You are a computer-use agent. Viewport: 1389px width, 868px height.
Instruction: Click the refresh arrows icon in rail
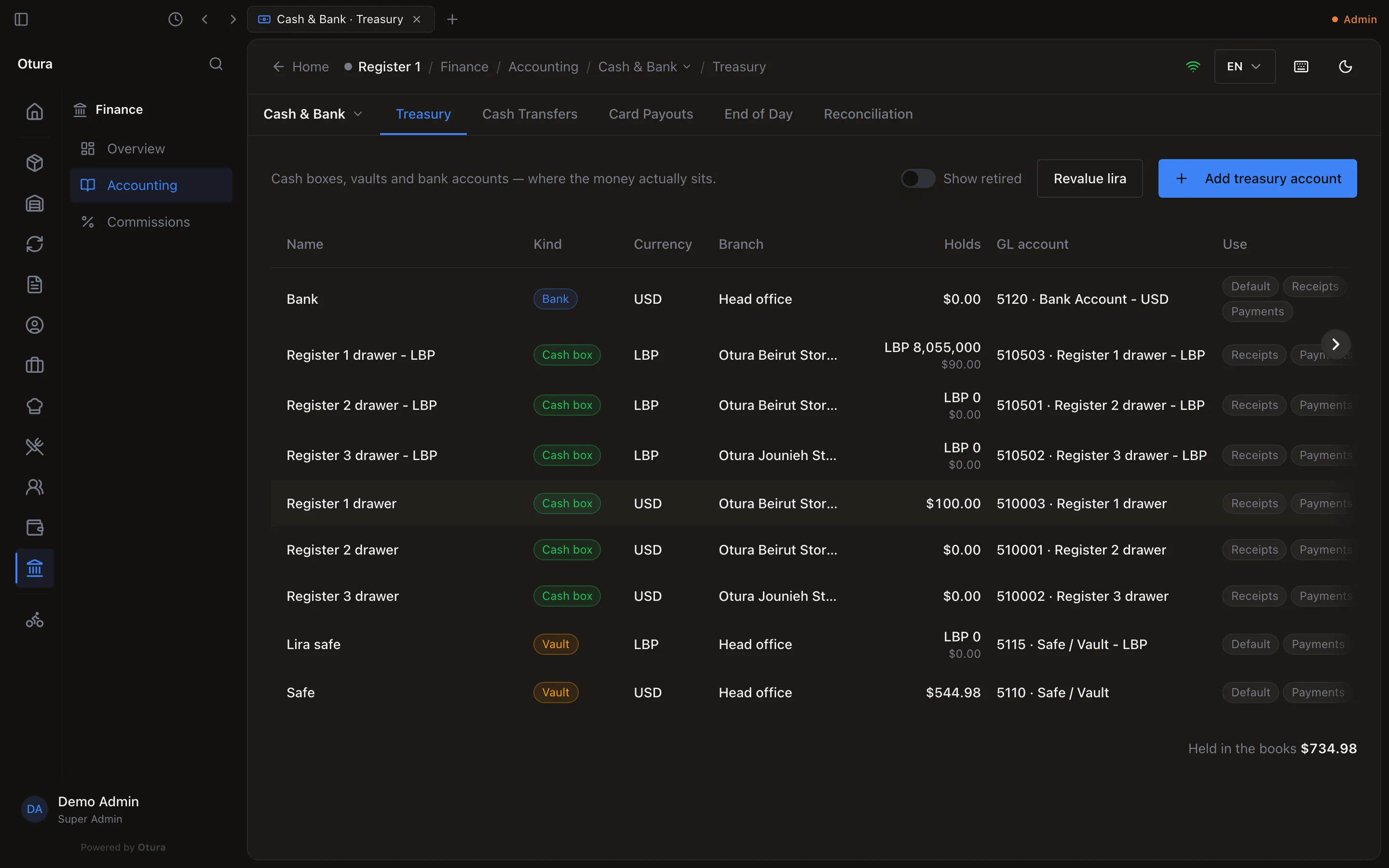pyautogui.click(x=34, y=244)
